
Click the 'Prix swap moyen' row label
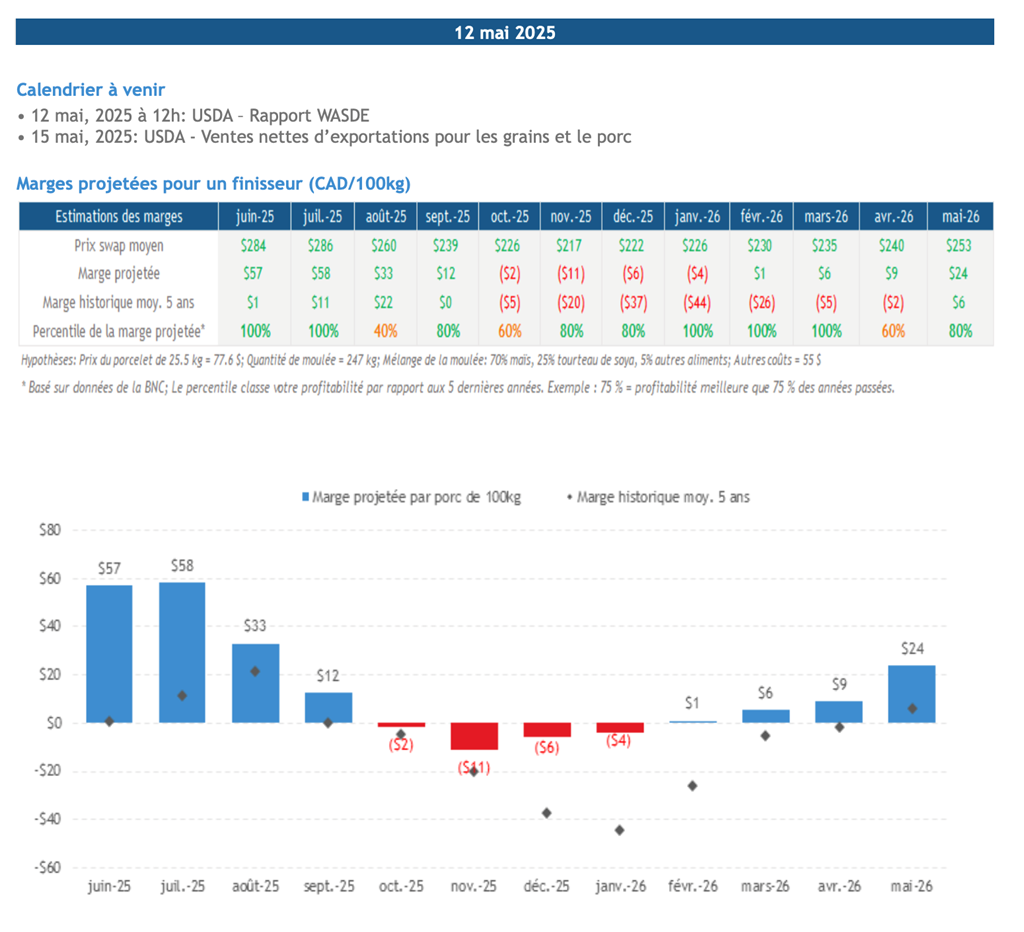[118, 245]
